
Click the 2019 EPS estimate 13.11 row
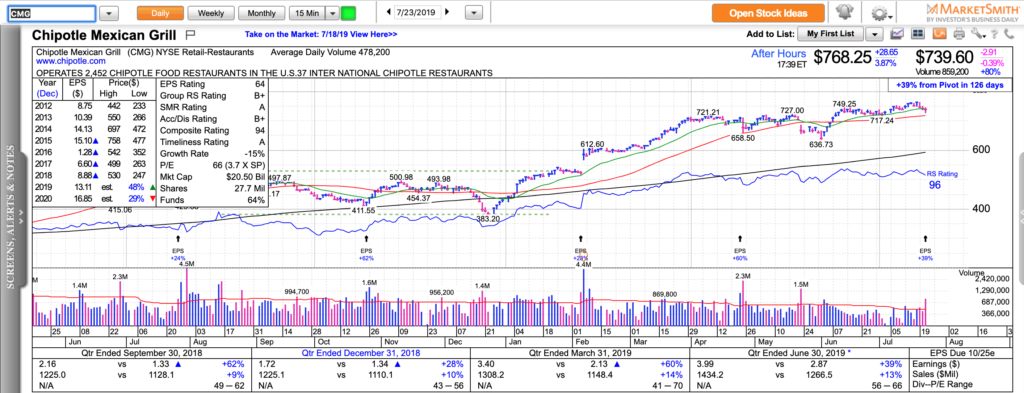[95, 189]
